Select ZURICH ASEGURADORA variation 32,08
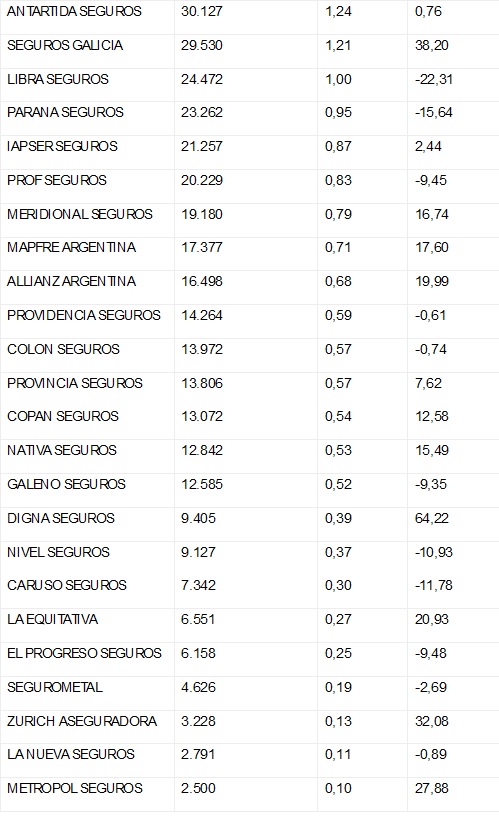This screenshot has height=818, width=499. (432, 721)
